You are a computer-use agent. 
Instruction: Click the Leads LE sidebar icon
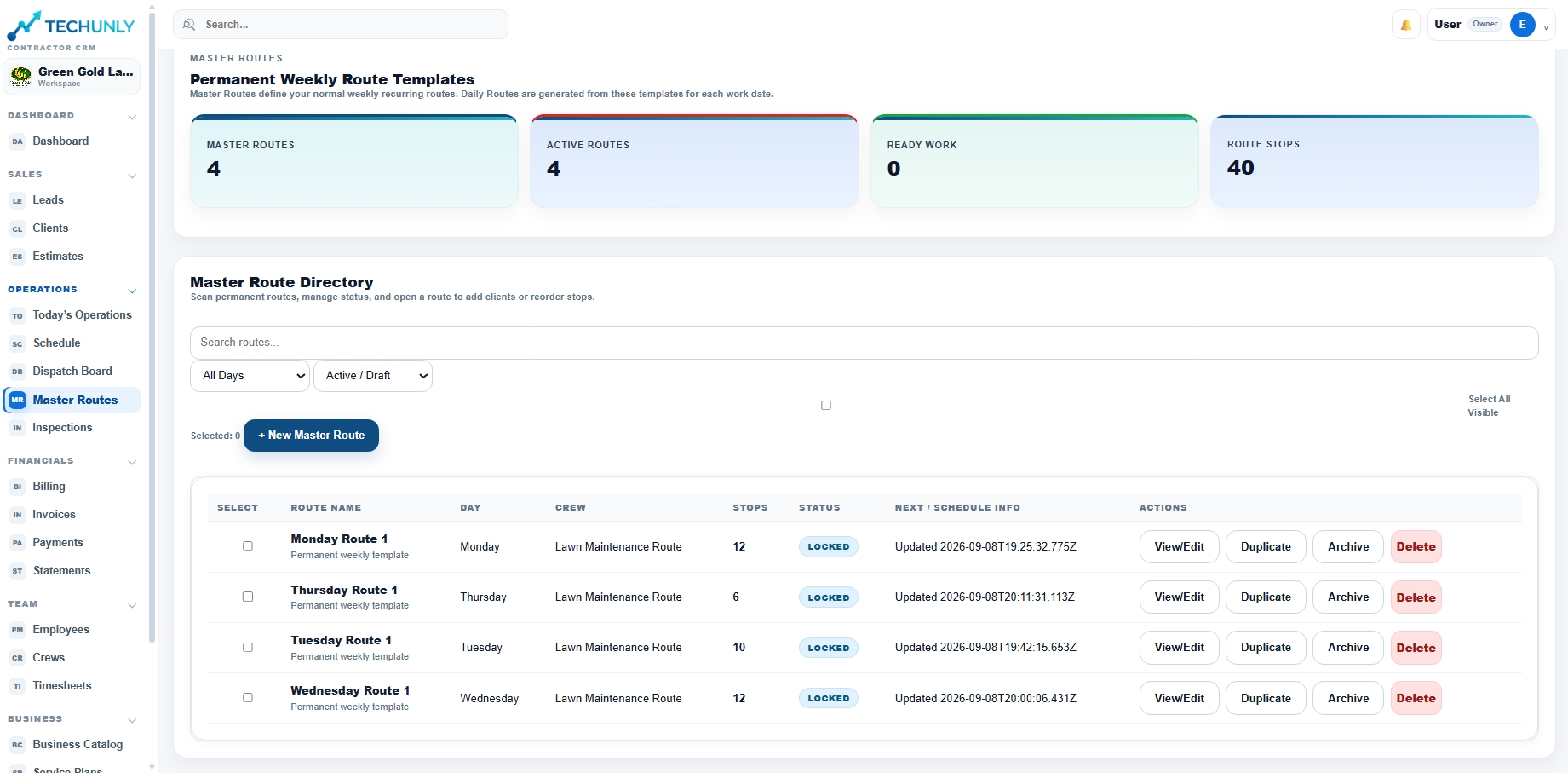[x=17, y=200]
